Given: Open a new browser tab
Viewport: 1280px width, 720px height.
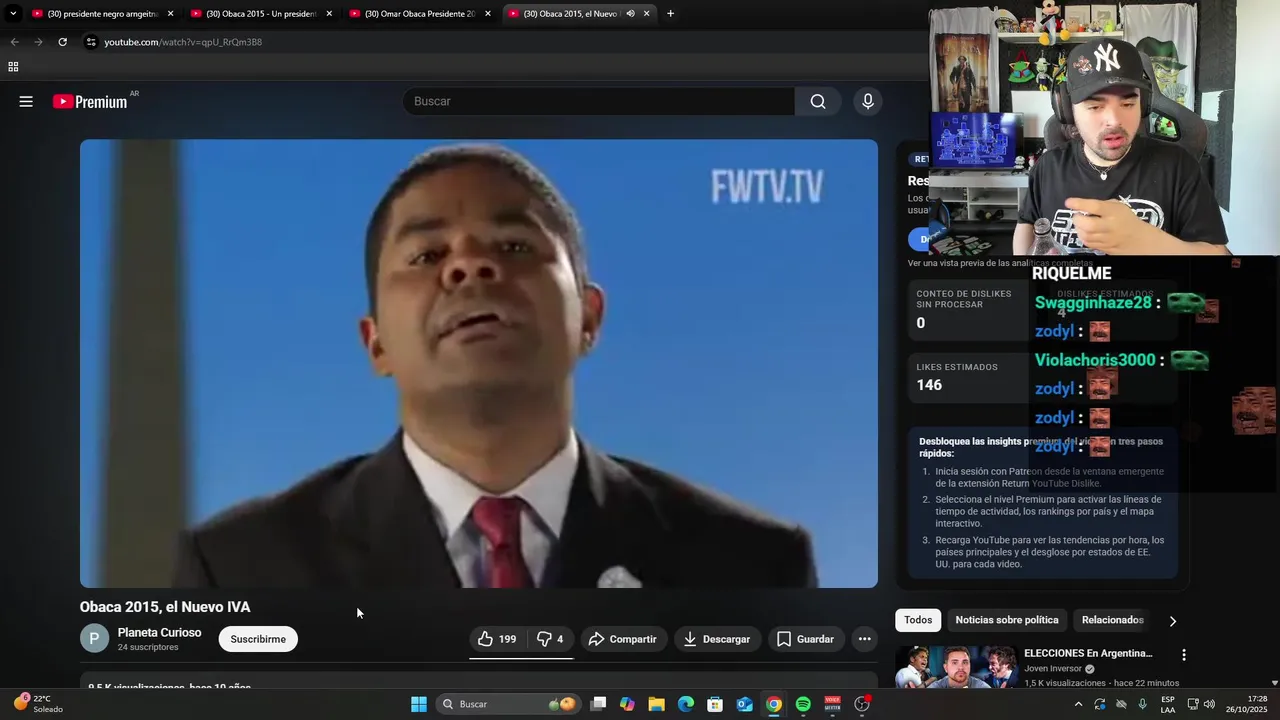Looking at the screenshot, I should click(670, 14).
